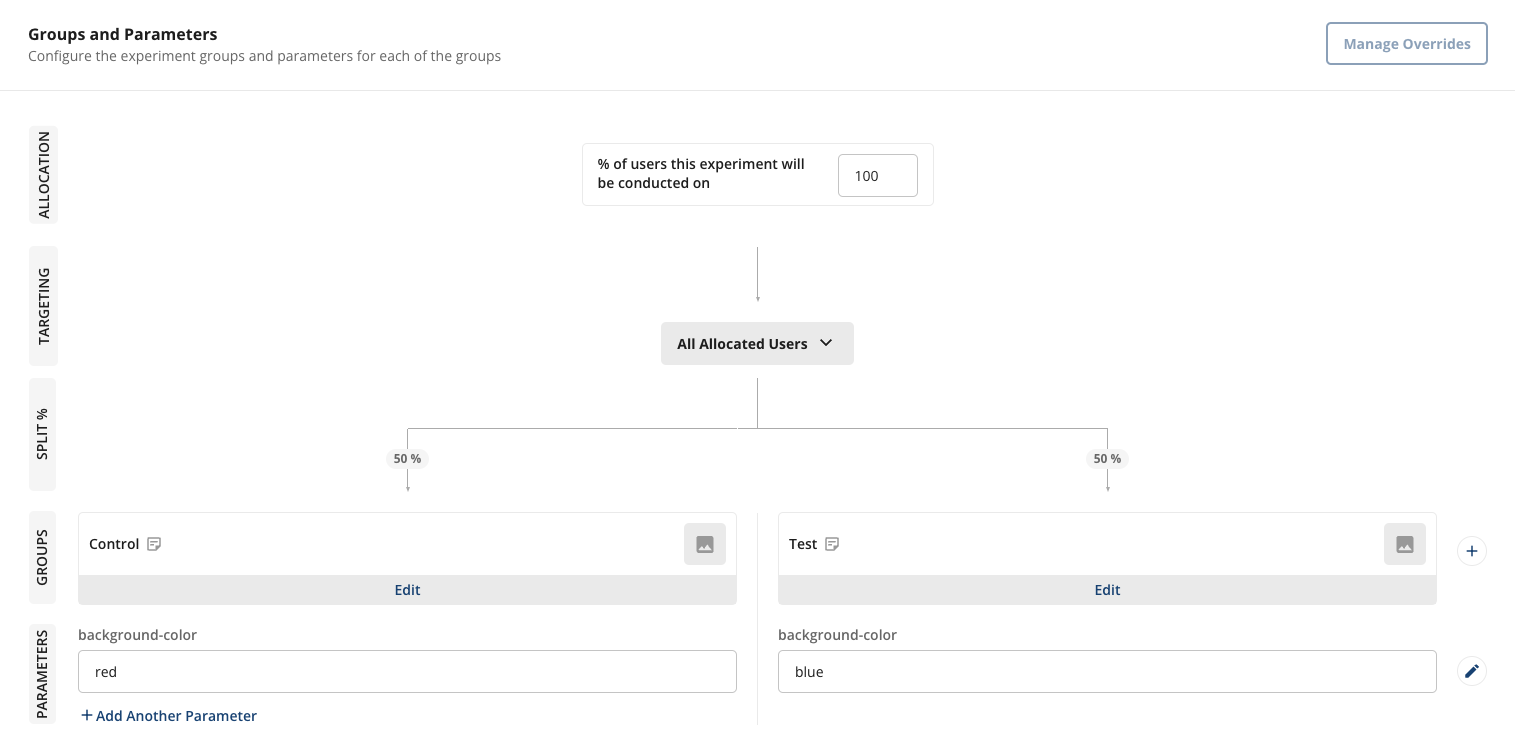Click the image icon in the Control group

click(705, 544)
